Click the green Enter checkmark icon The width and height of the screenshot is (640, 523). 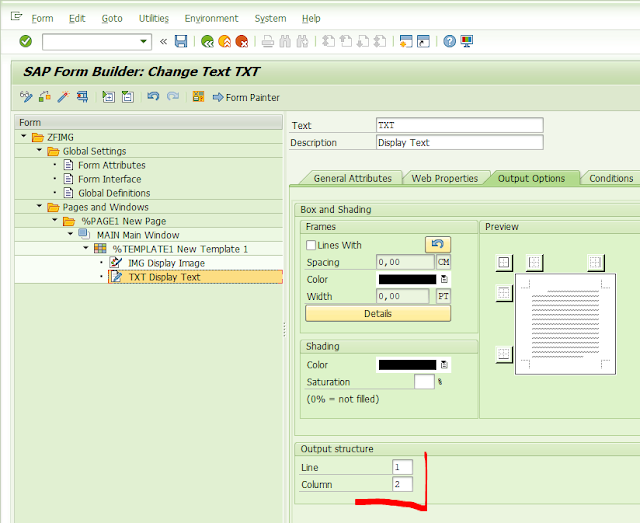tap(26, 41)
